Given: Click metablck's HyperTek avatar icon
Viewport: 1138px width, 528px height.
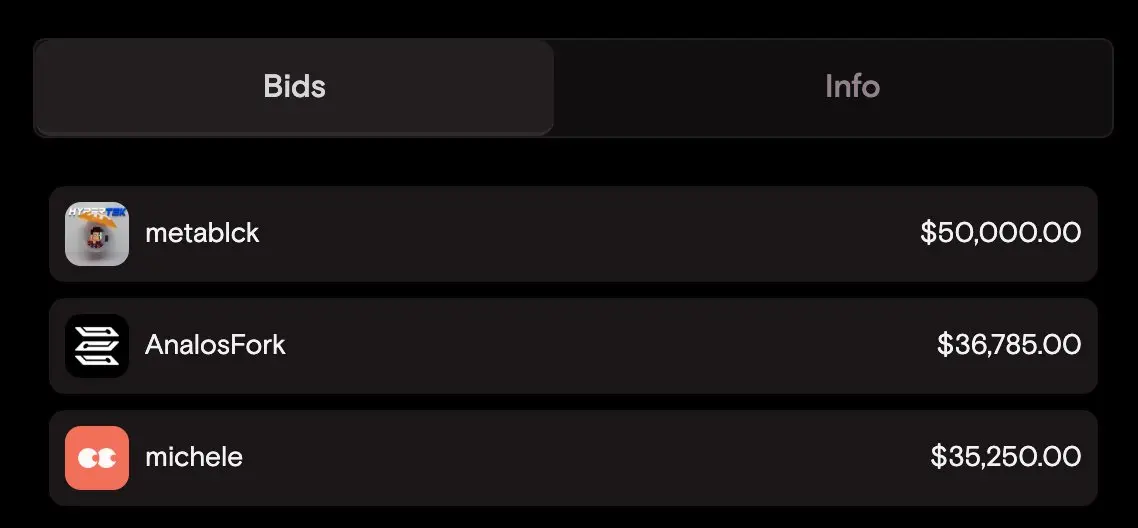Looking at the screenshot, I should pos(97,234).
